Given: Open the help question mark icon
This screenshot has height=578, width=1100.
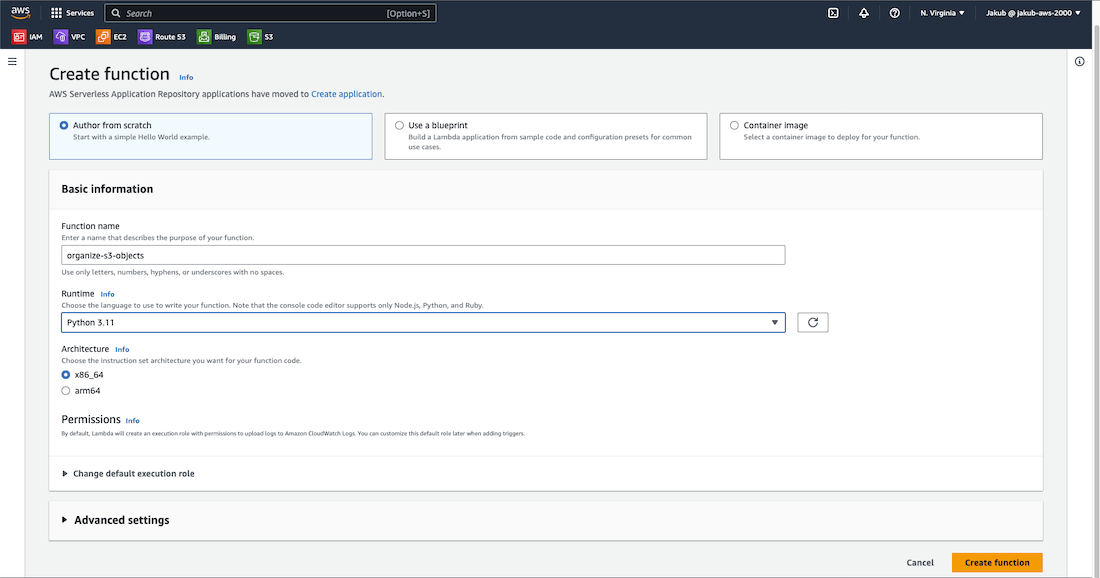Looking at the screenshot, I should coord(894,13).
